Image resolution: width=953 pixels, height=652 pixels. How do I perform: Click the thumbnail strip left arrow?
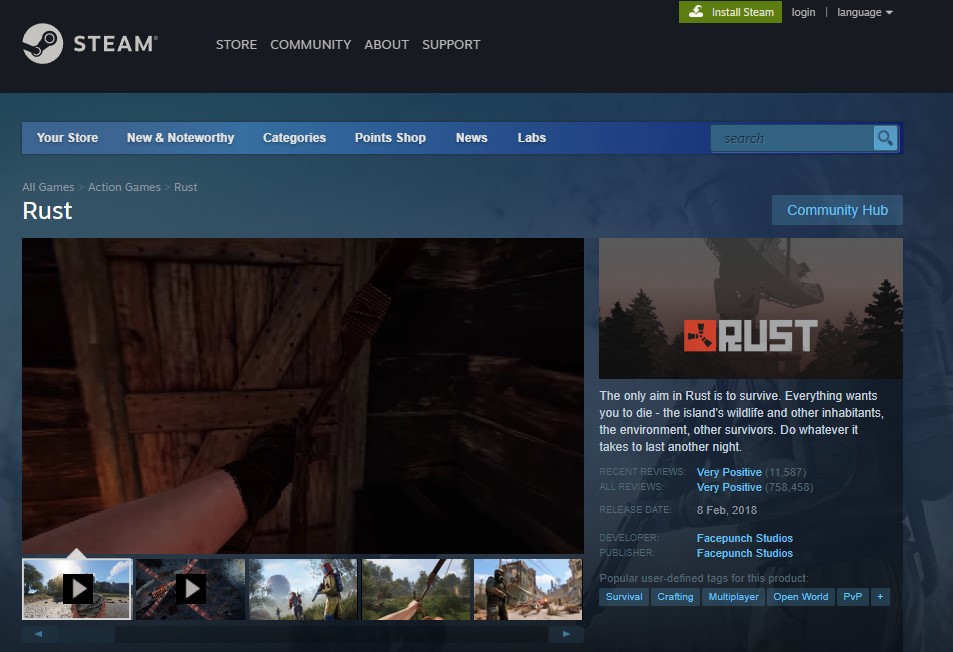click(40, 634)
